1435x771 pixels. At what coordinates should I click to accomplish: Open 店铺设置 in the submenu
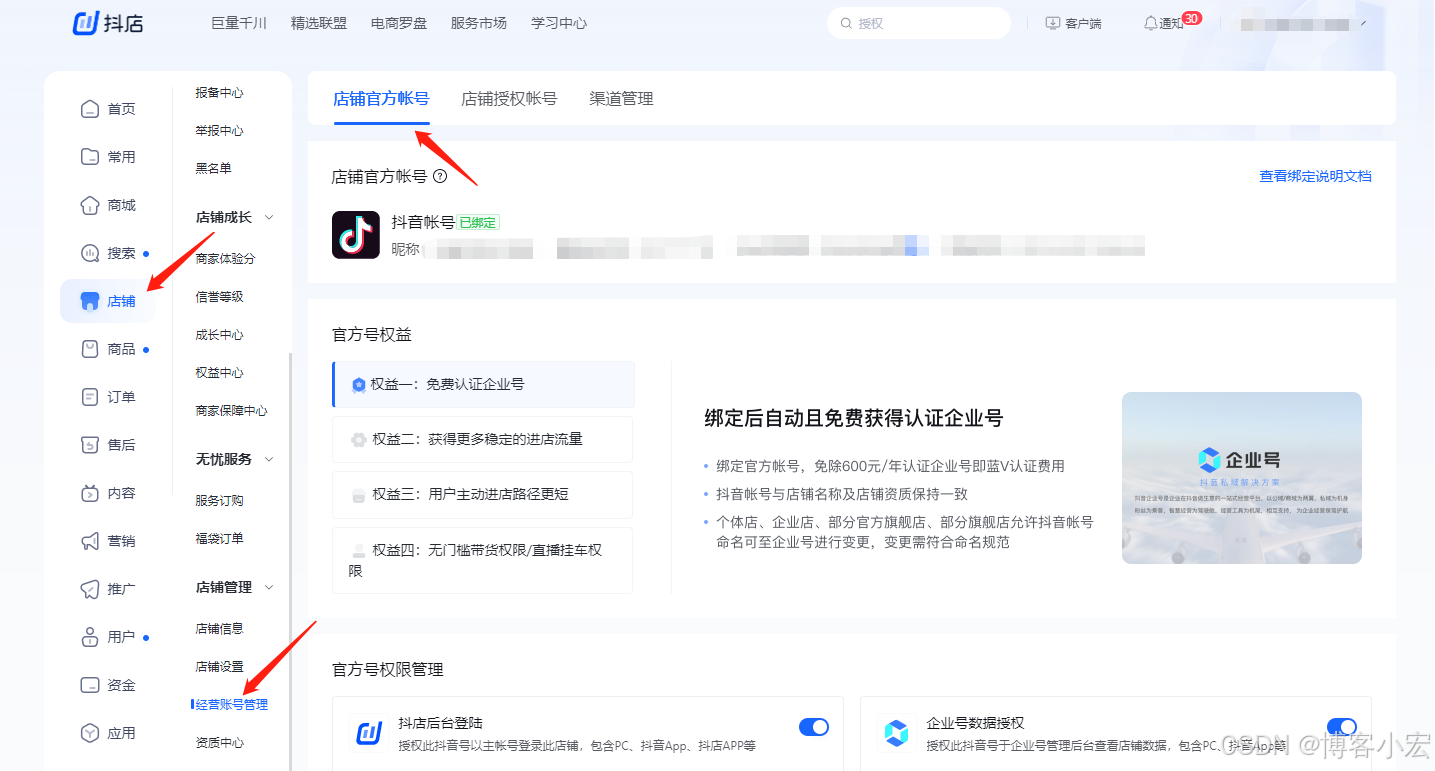(220, 667)
